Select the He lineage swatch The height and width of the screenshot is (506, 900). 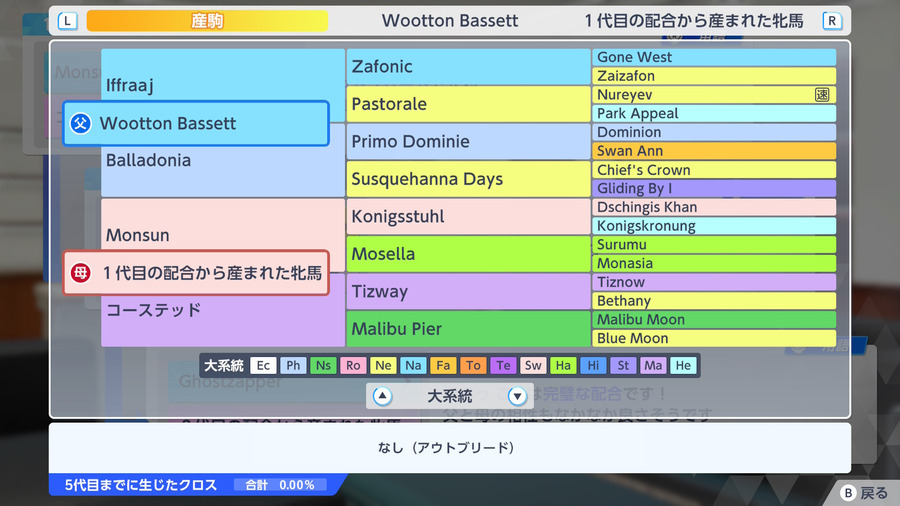pyautogui.click(x=683, y=365)
